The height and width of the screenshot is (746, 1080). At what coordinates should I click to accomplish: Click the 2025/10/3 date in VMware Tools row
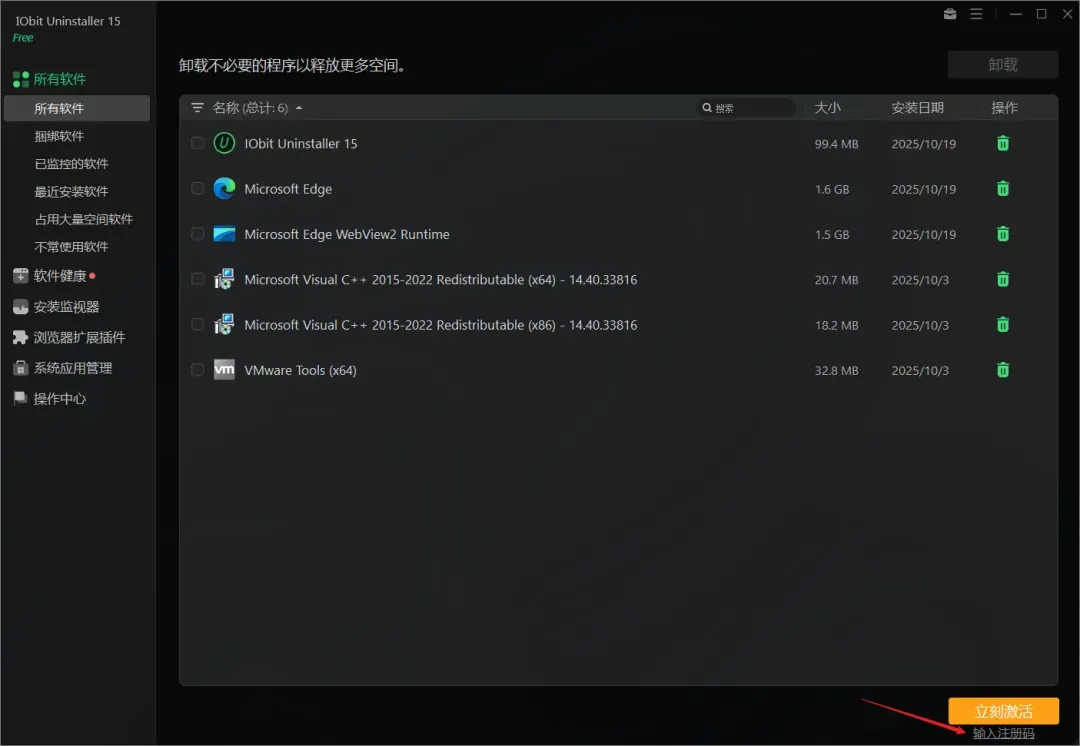pyautogui.click(x=920, y=371)
